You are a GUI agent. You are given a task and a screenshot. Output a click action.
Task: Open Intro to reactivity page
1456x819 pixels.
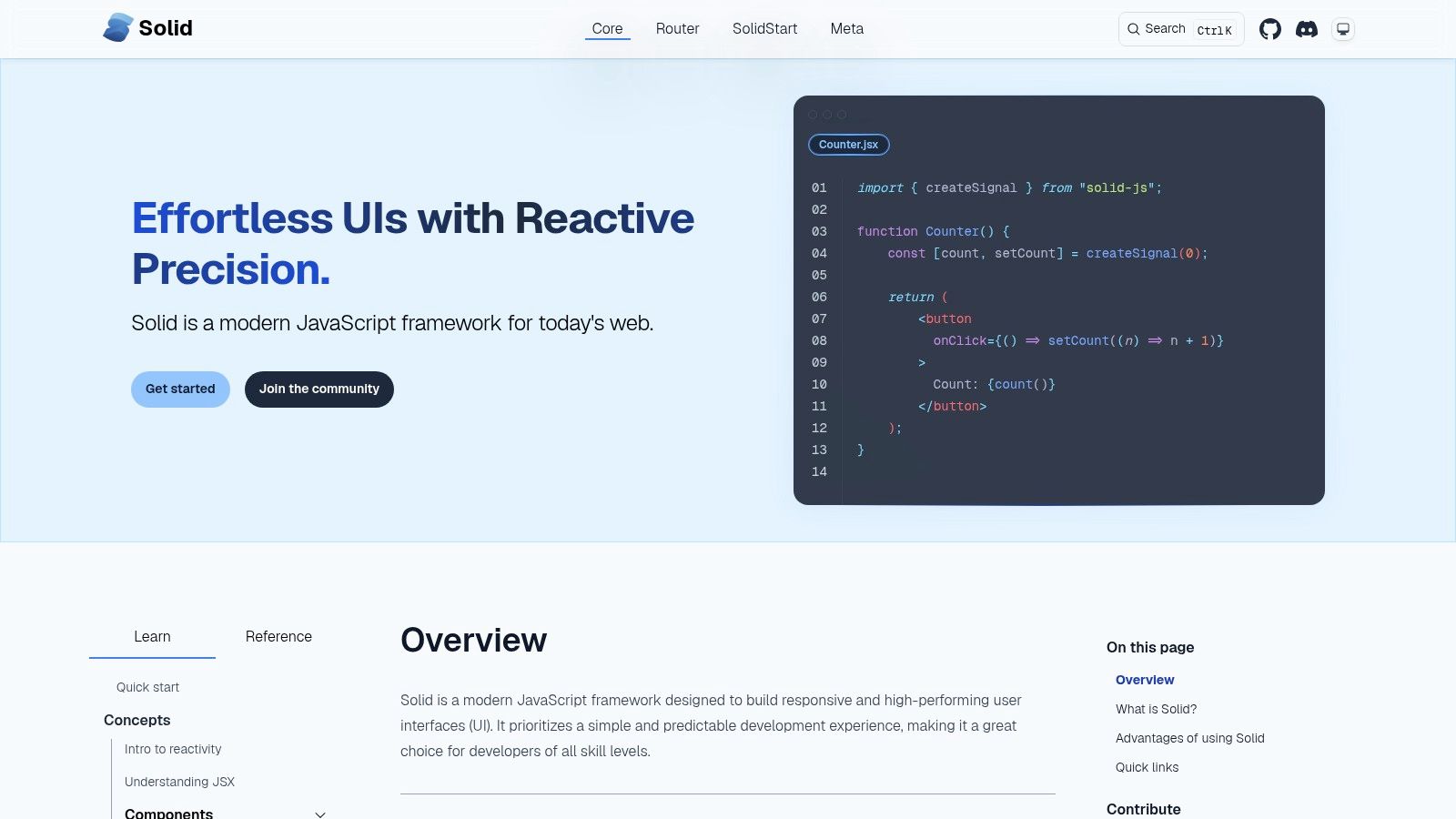[x=173, y=749]
